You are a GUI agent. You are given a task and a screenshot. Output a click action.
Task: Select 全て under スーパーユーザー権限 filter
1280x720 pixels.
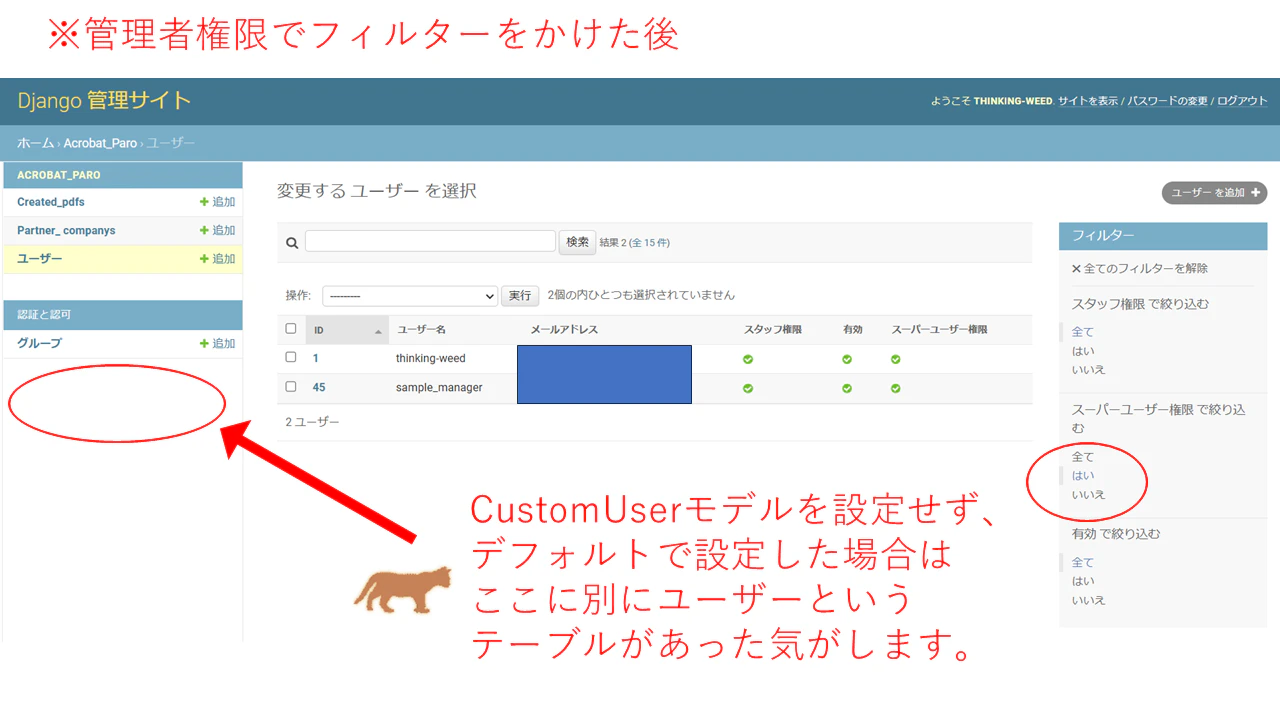coord(1083,457)
